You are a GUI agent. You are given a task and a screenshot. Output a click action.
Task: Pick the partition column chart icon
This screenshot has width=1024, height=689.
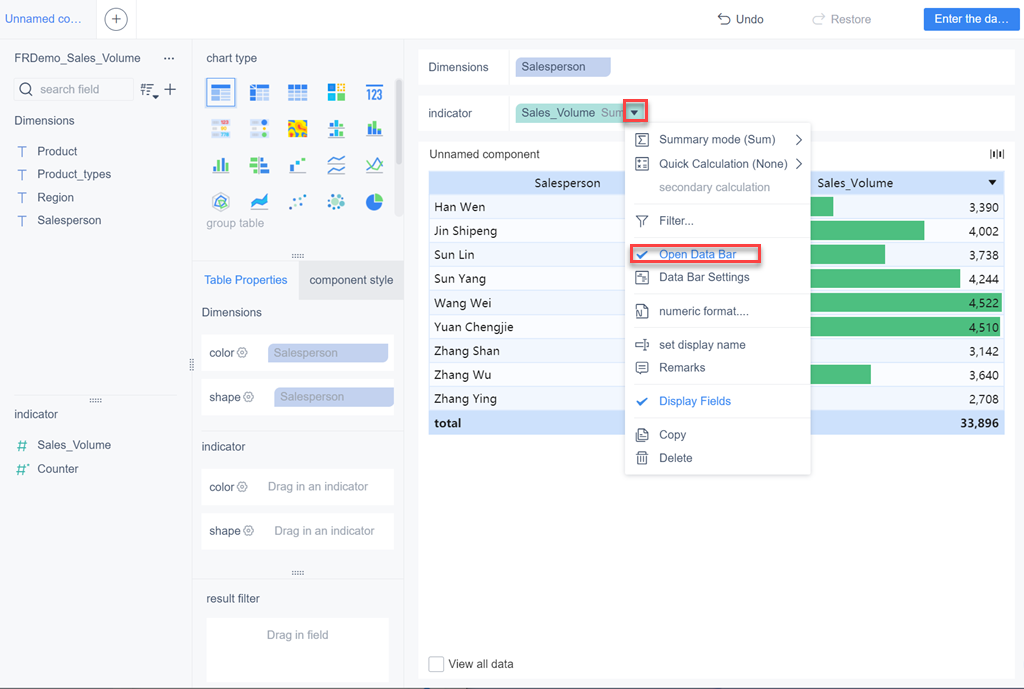[x=336, y=129]
